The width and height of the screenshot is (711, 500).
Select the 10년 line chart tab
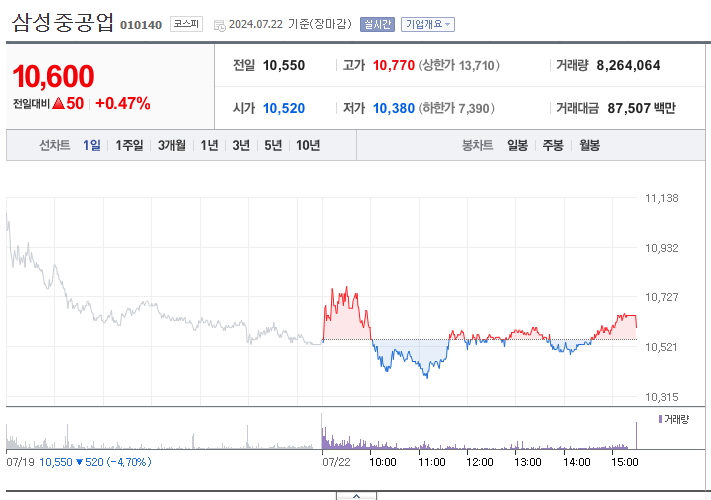(x=308, y=145)
